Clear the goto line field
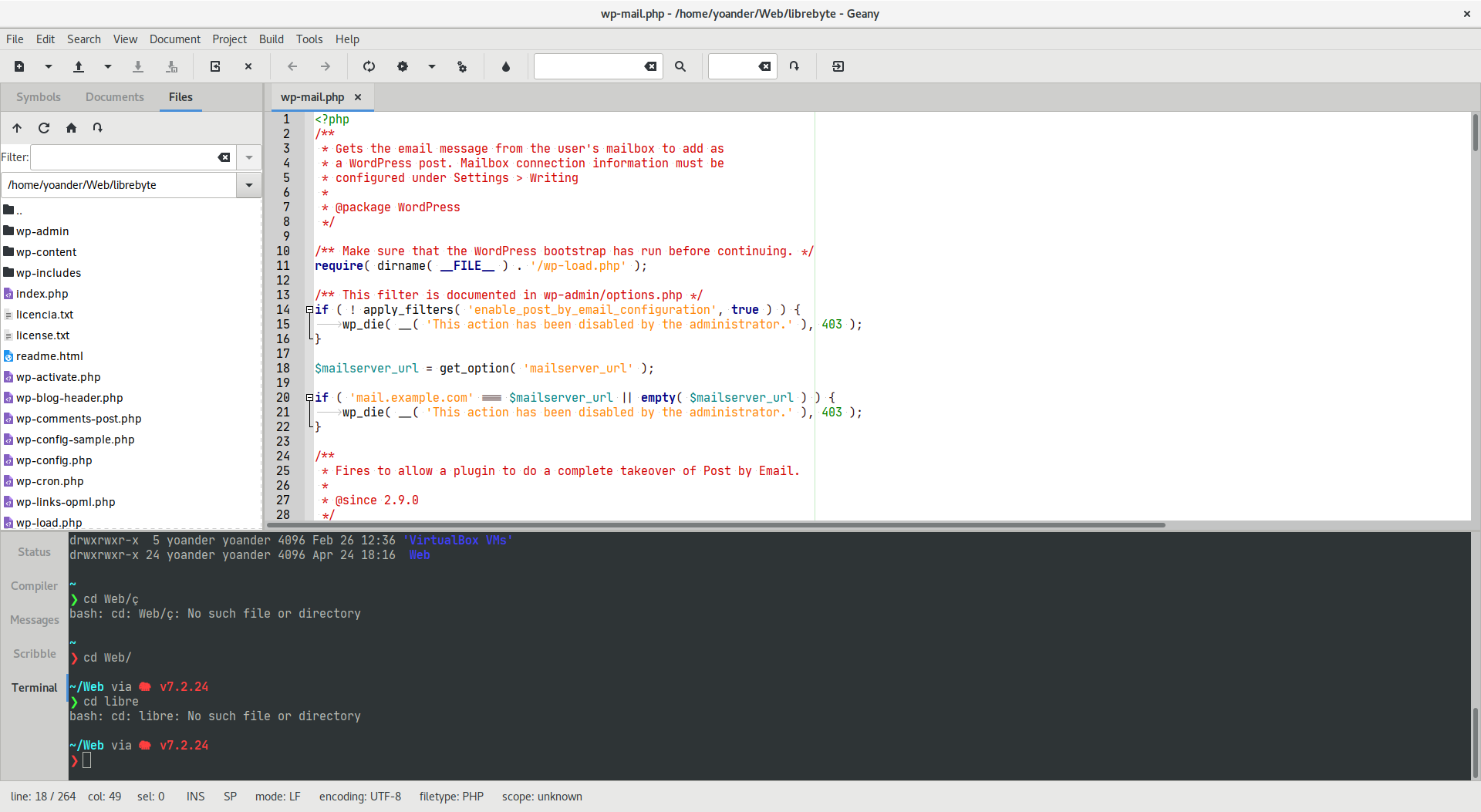1481x812 pixels. tap(764, 67)
